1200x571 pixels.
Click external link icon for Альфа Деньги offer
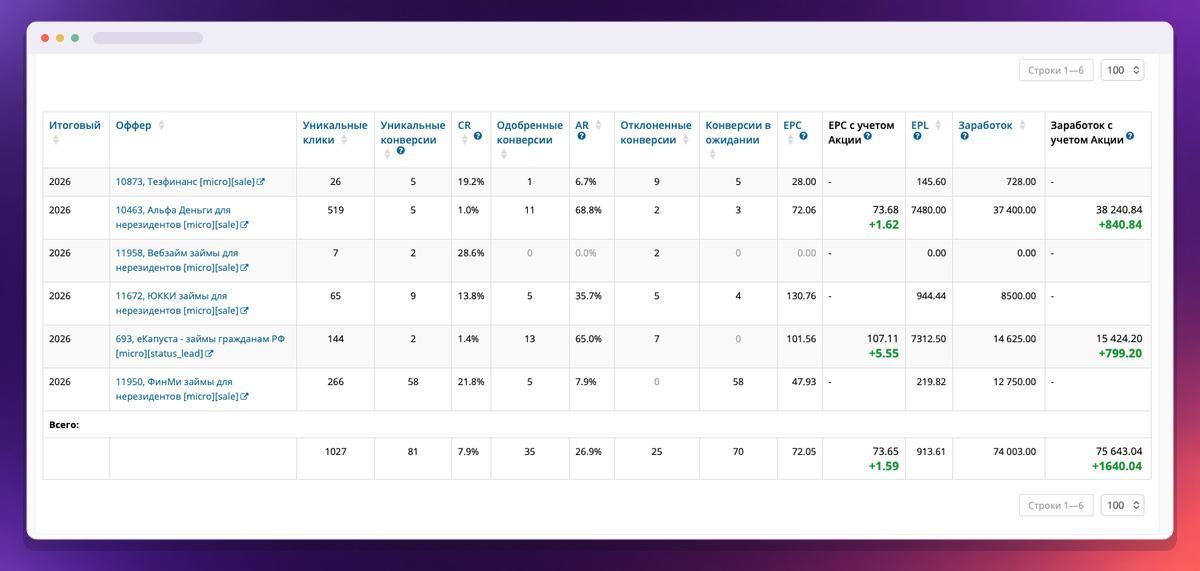tap(245, 225)
